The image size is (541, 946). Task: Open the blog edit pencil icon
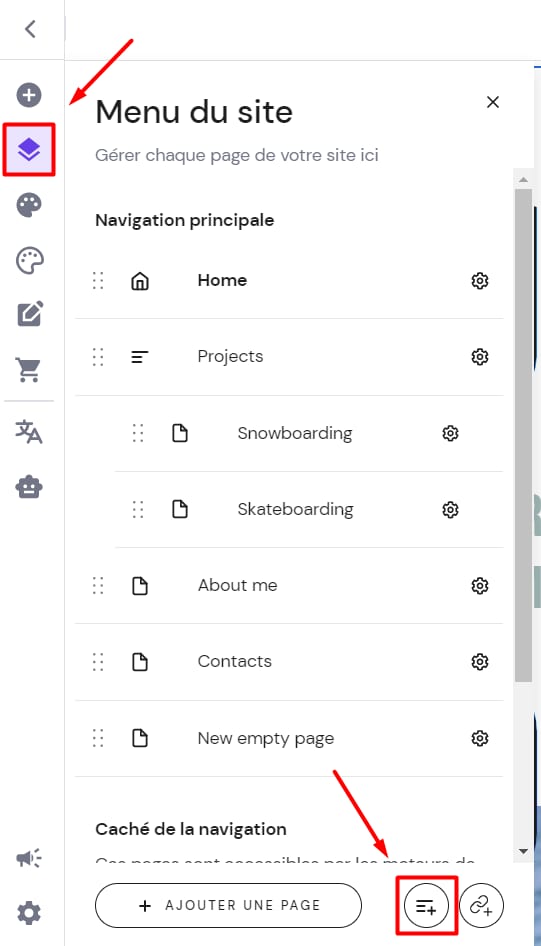(30, 314)
